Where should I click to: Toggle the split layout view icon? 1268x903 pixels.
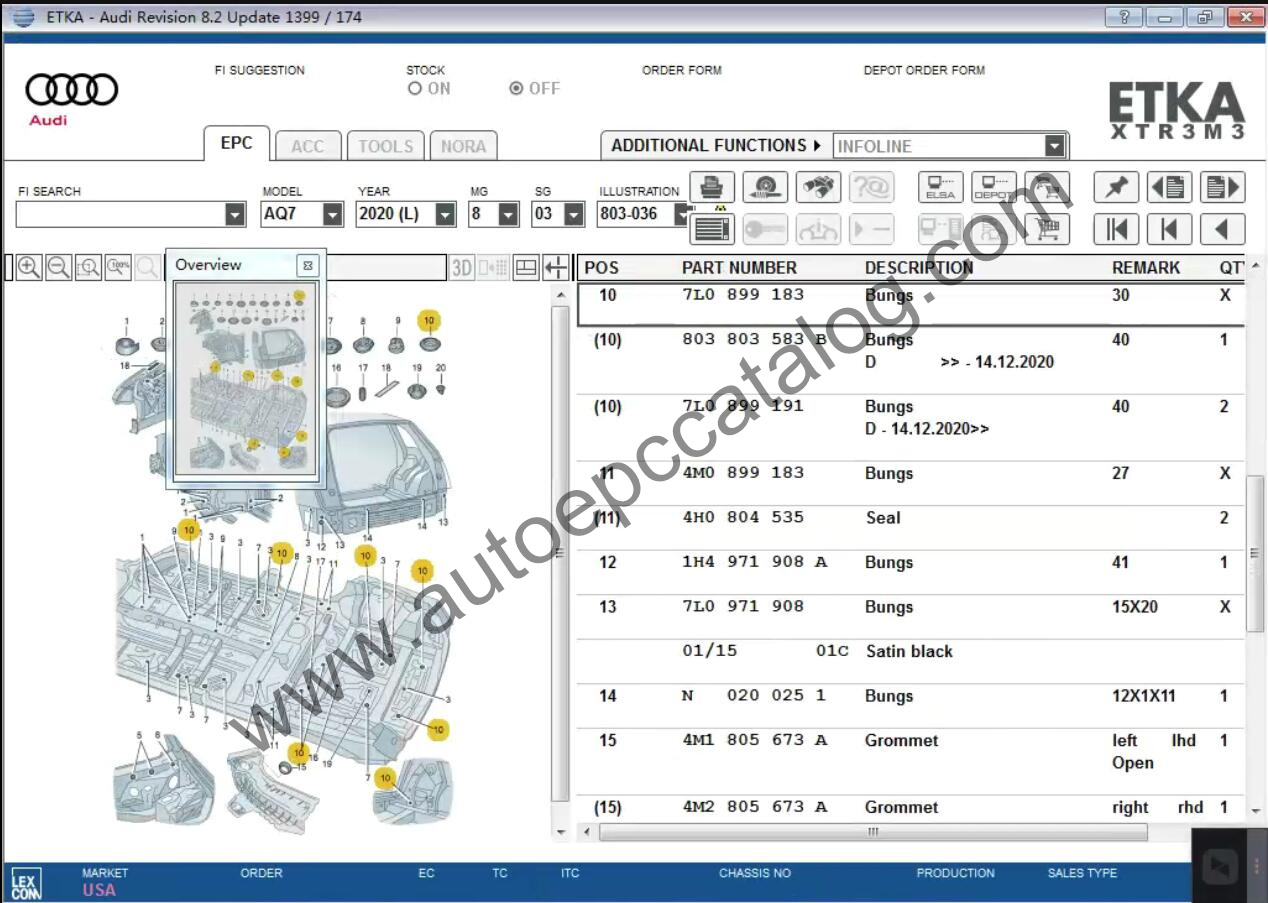pyautogui.click(x=526, y=267)
